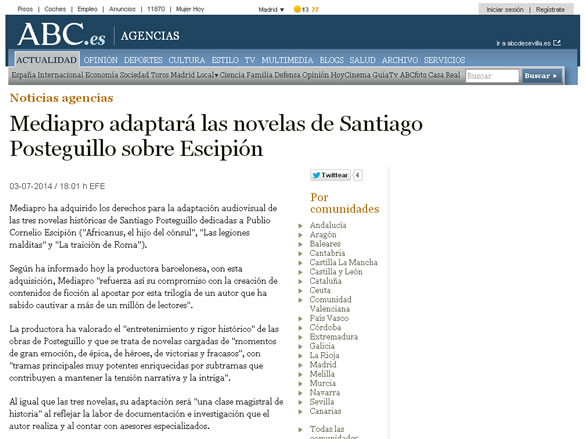Open Navarra community news
This screenshot has height=439, width=585.
pos(325,393)
